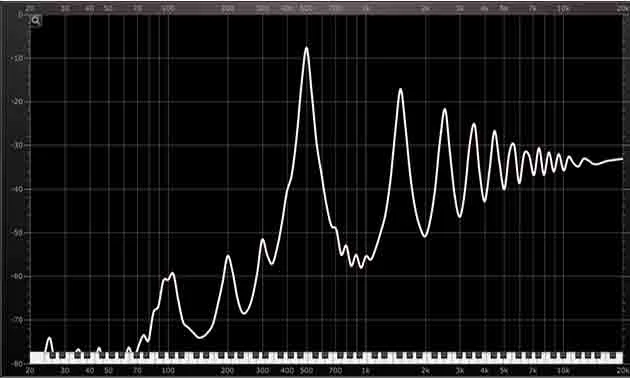
Task: Click the 500 label on the lower frequency scale
Action: pos(307,370)
